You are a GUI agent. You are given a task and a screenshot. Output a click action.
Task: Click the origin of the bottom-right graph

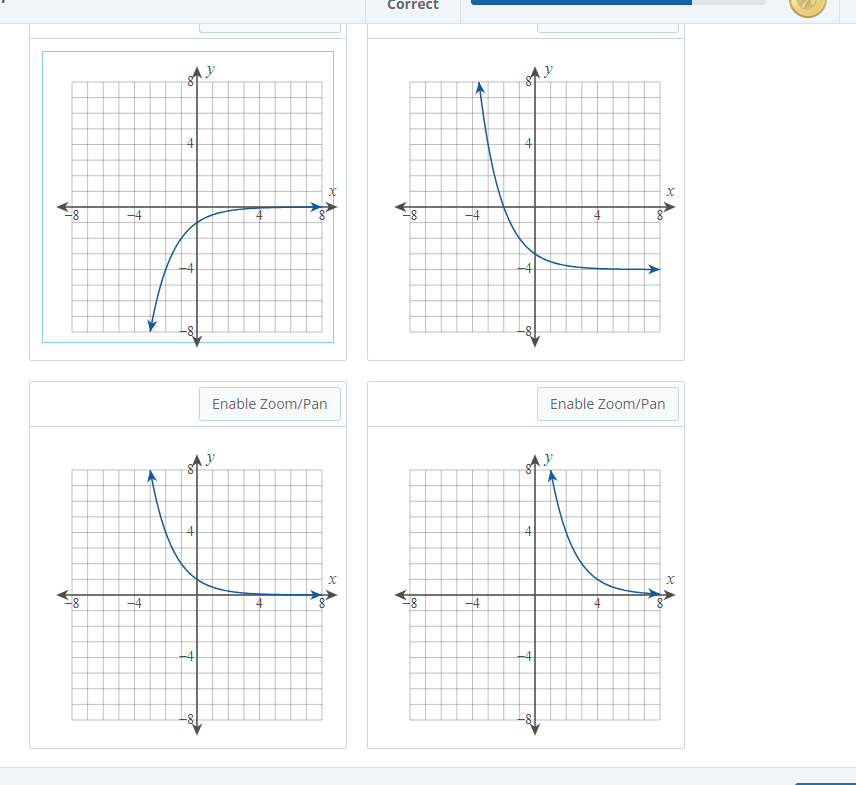coord(535,595)
